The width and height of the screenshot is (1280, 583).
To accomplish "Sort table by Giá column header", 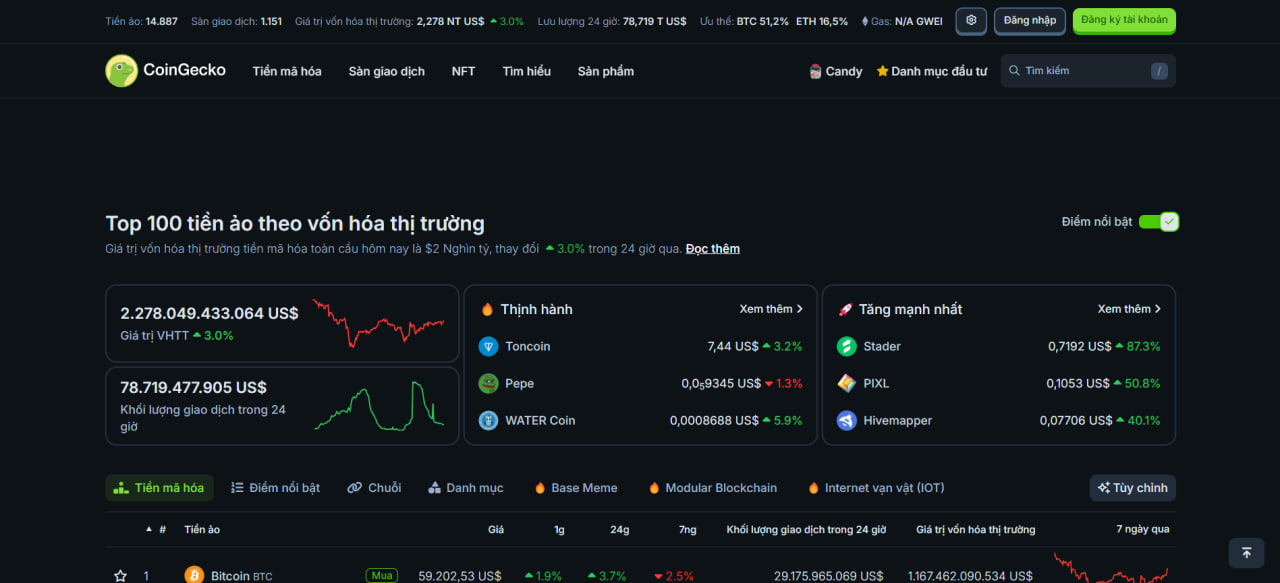I will (496, 530).
